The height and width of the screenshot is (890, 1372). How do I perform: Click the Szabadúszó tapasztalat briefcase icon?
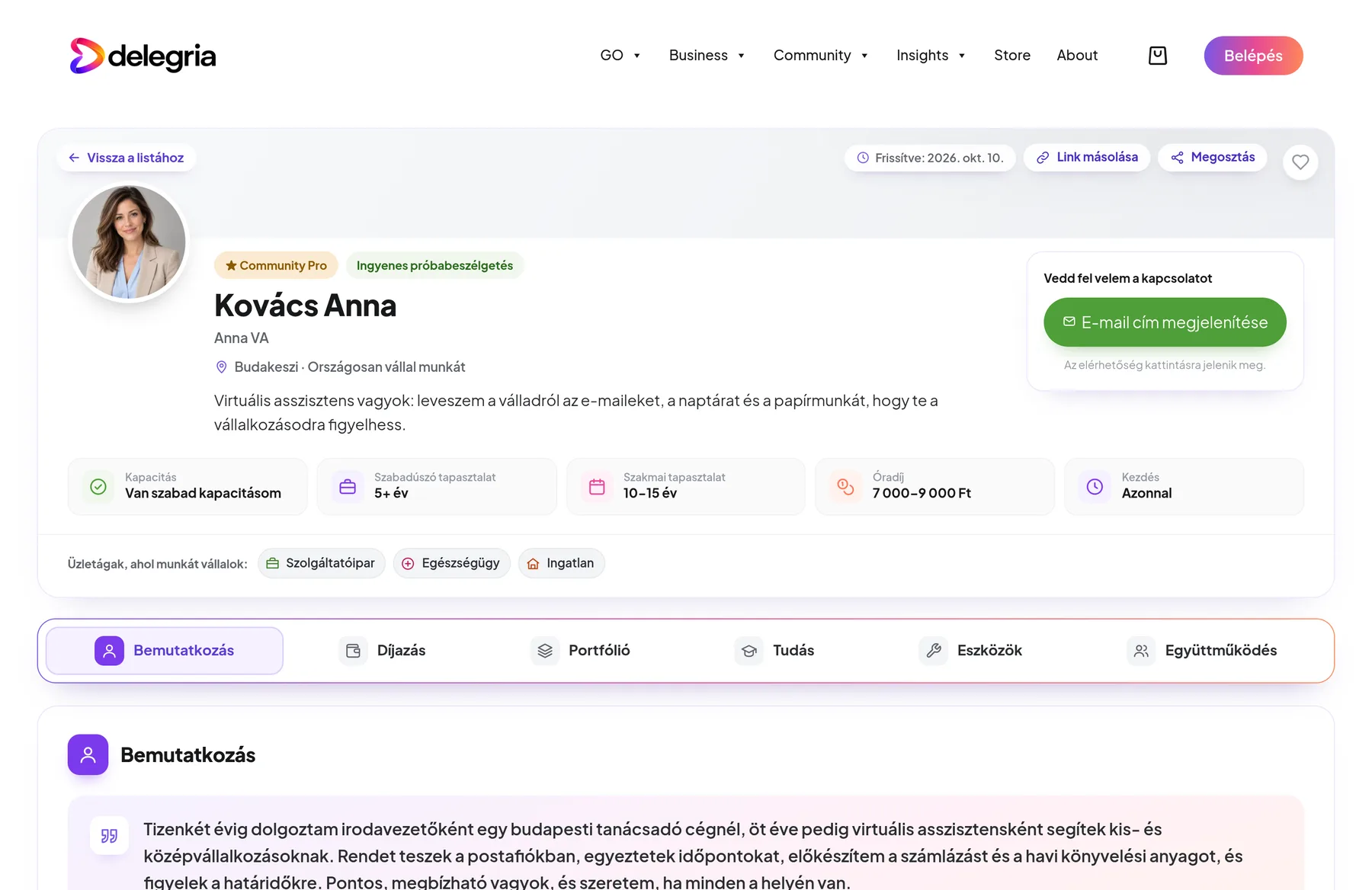pos(348,486)
